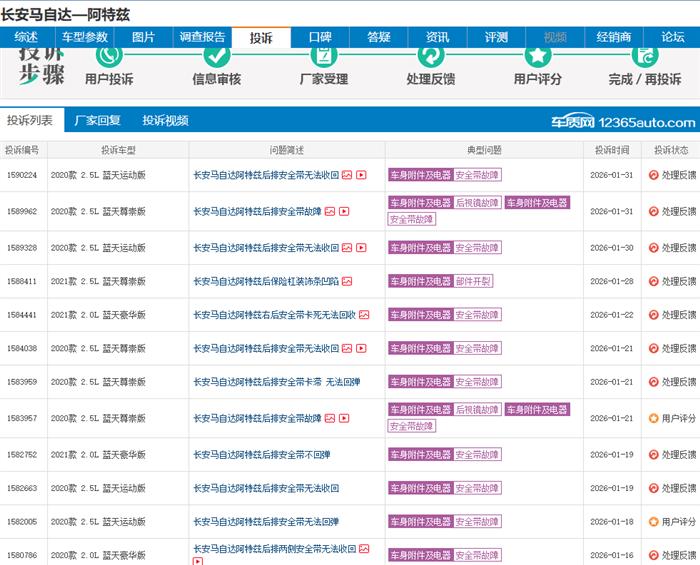Open the 口碑 navigation tab
700x565 pixels.
319,37
